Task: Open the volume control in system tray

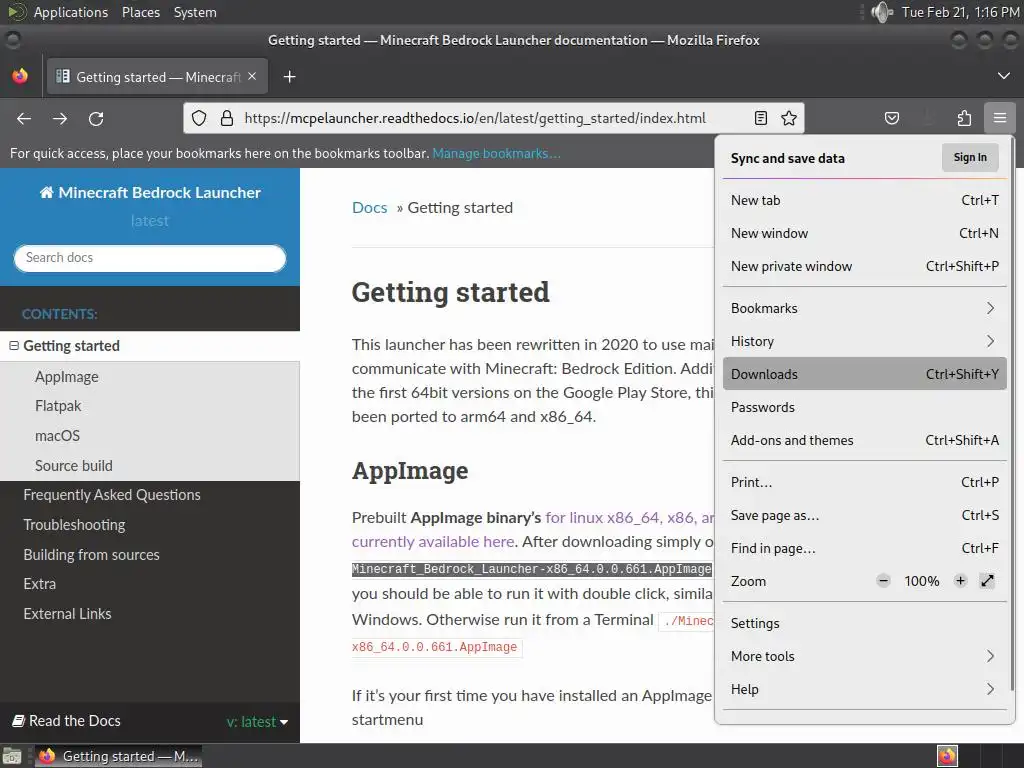Action: [x=882, y=12]
